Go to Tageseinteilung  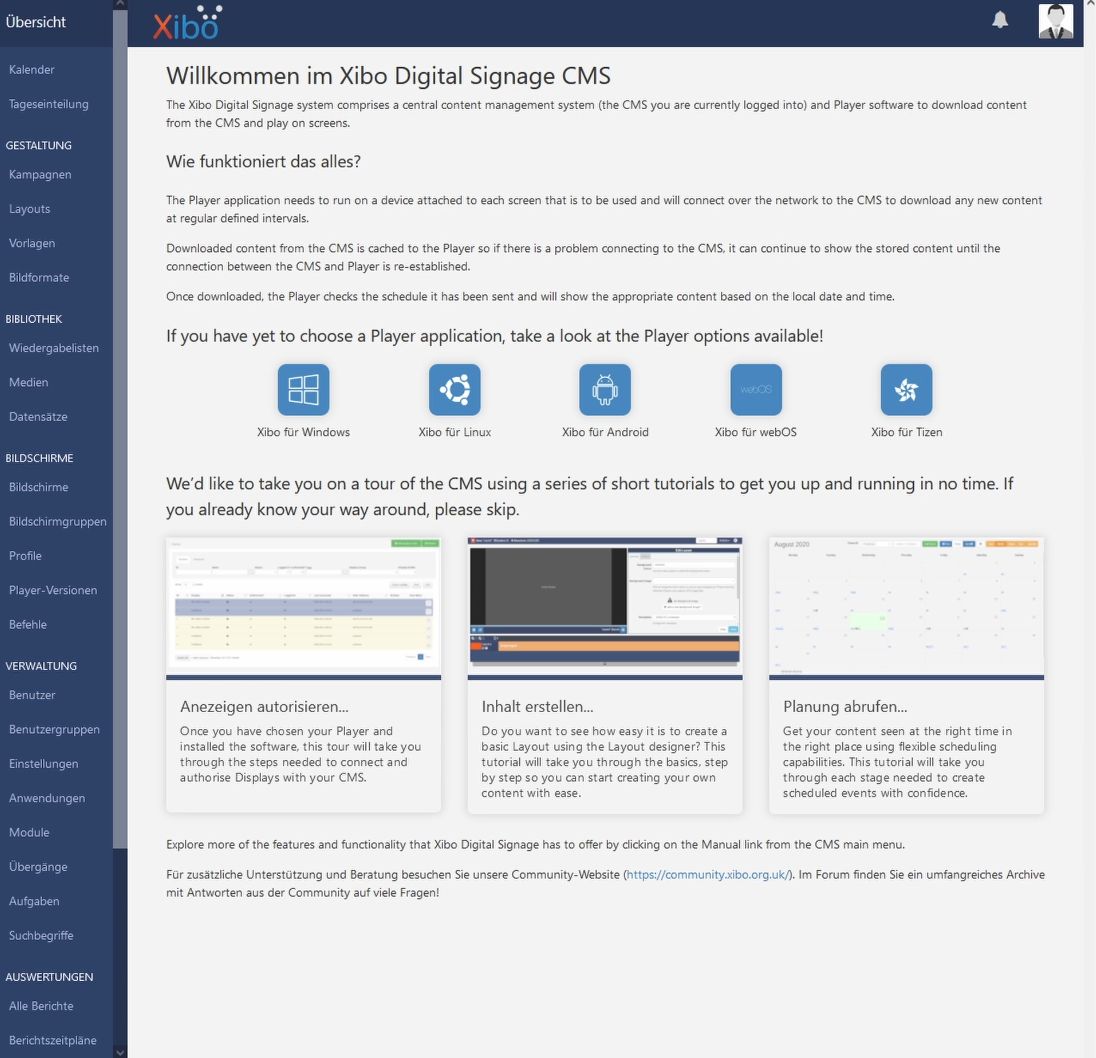pyautogui.click(x=49, y=104)
